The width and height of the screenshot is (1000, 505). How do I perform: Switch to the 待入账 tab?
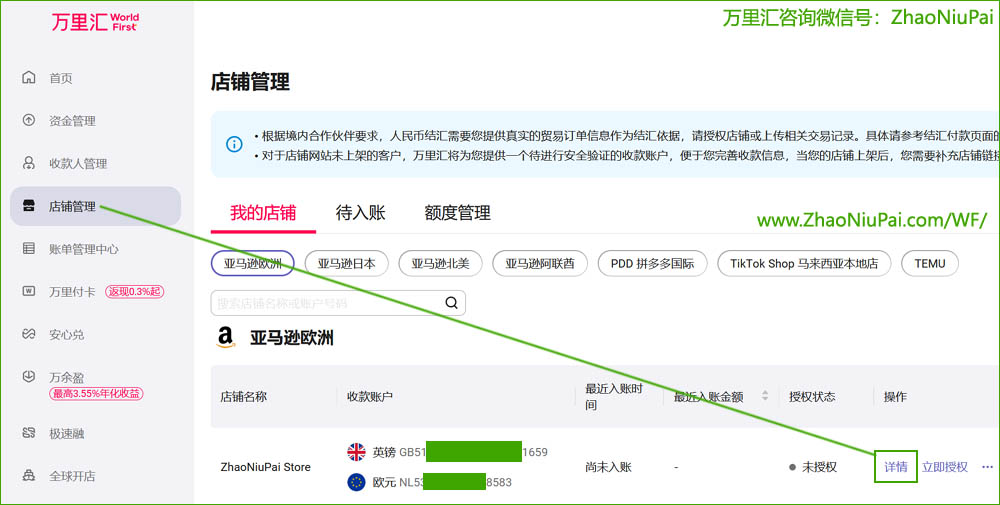point(360,212)
